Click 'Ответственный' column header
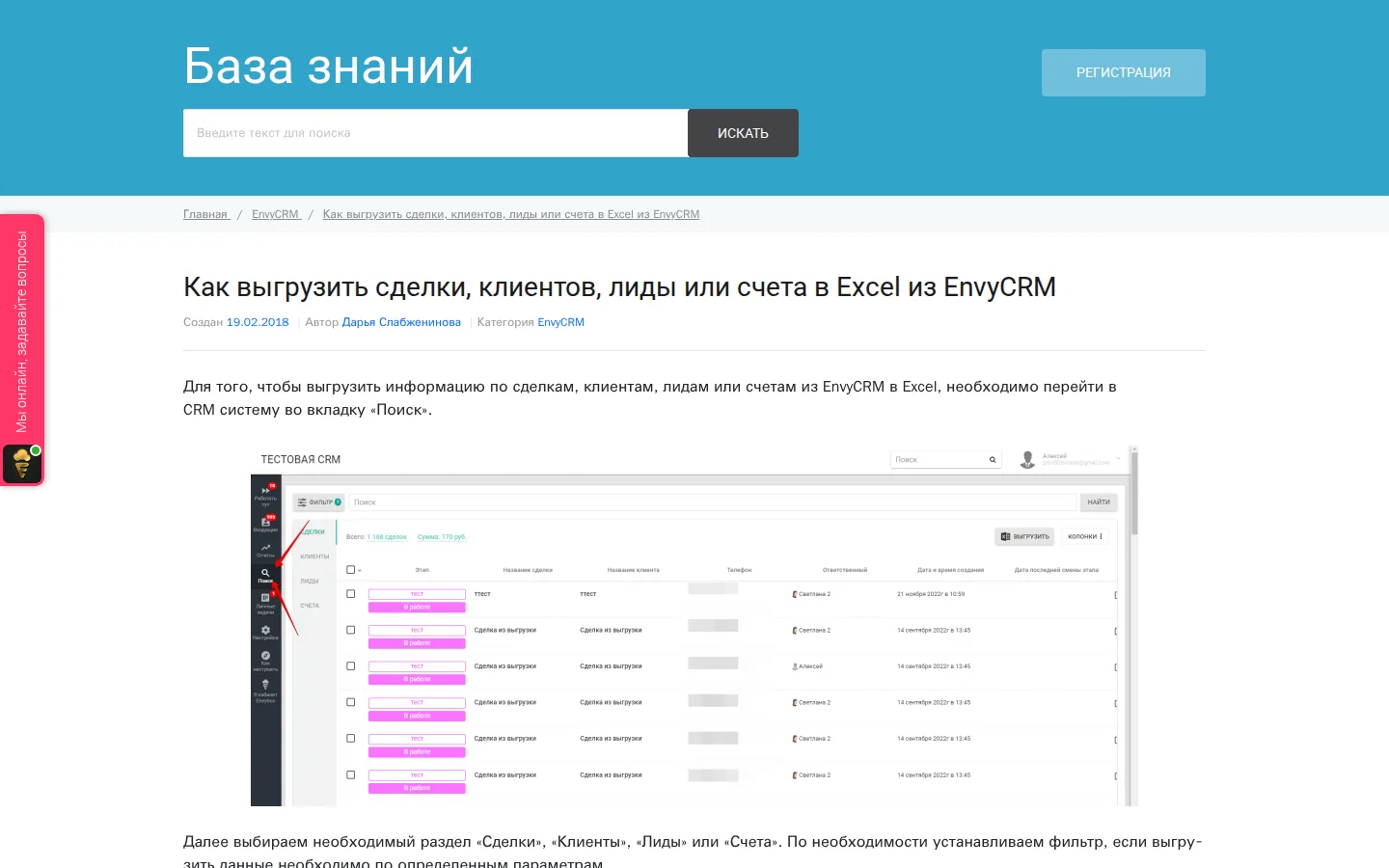 tap(845, 570)
